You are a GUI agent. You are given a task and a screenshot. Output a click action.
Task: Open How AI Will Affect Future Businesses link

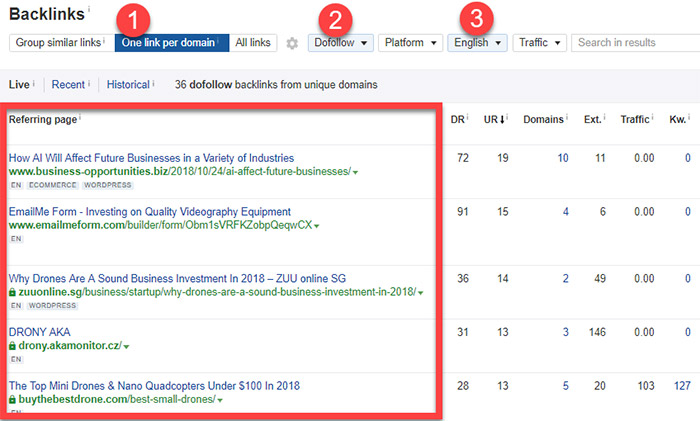click(x=151, y=158)
